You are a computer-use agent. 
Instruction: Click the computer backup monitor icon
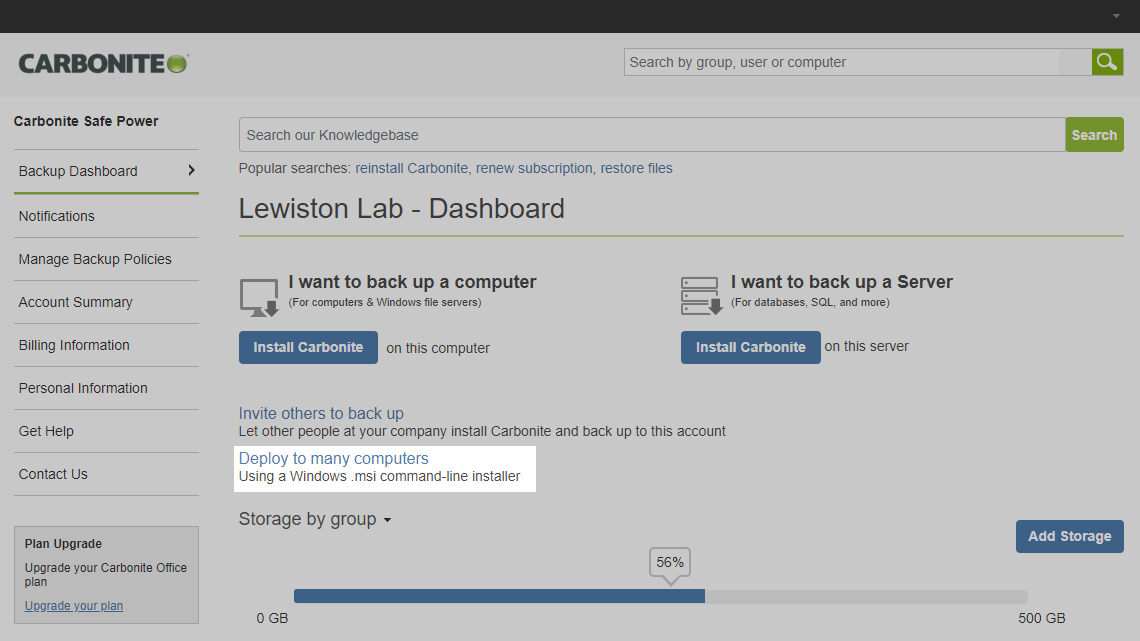(259, 298)
